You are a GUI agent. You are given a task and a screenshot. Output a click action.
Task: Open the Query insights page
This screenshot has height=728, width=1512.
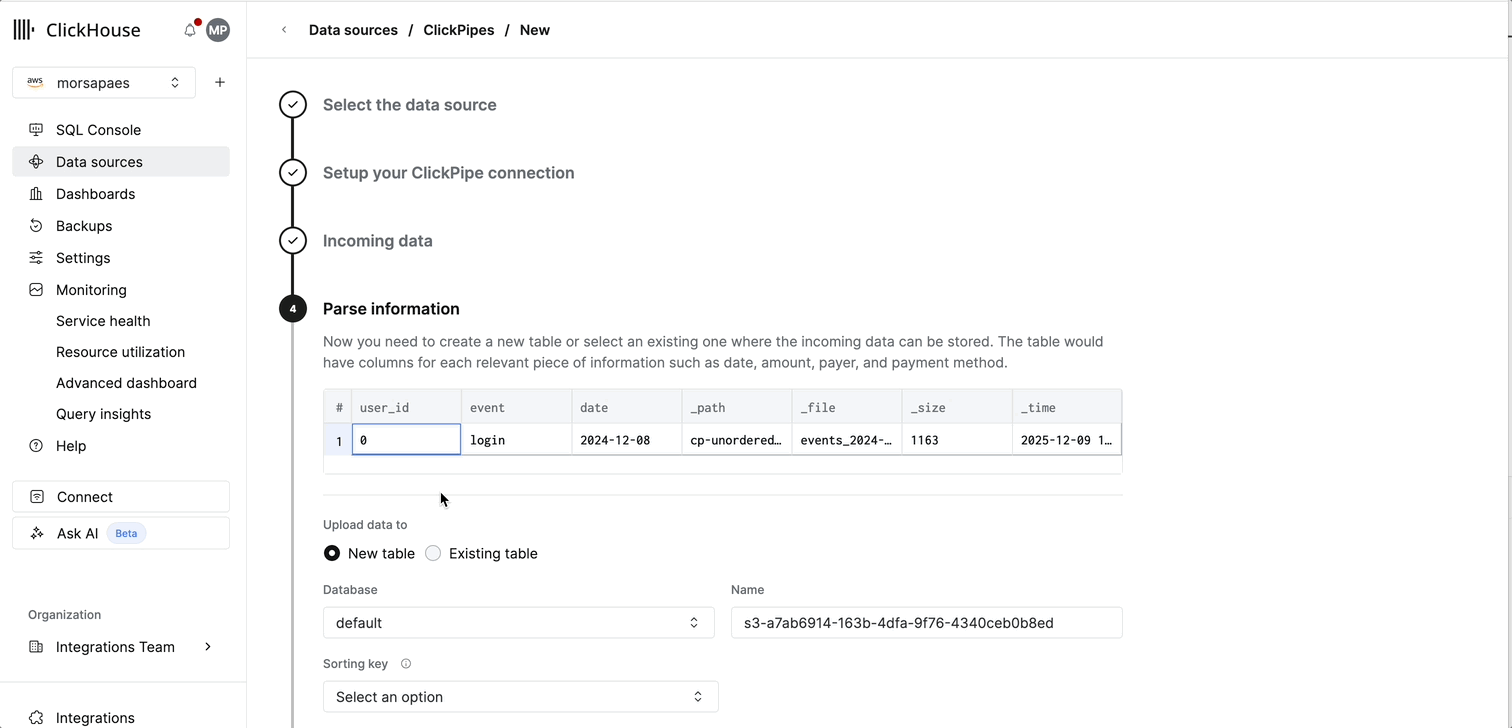click(103, 414)
